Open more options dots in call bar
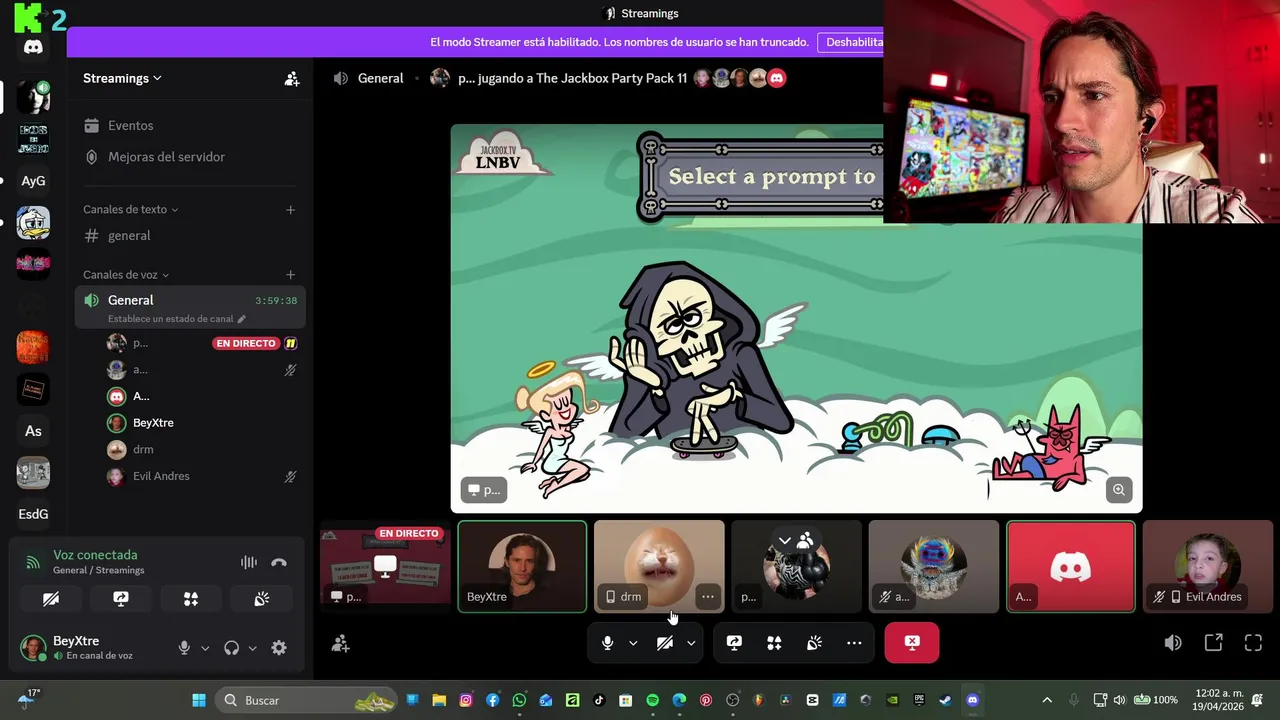The height and width of the screenshot is (720, 1280). click(x=854, y=643)
